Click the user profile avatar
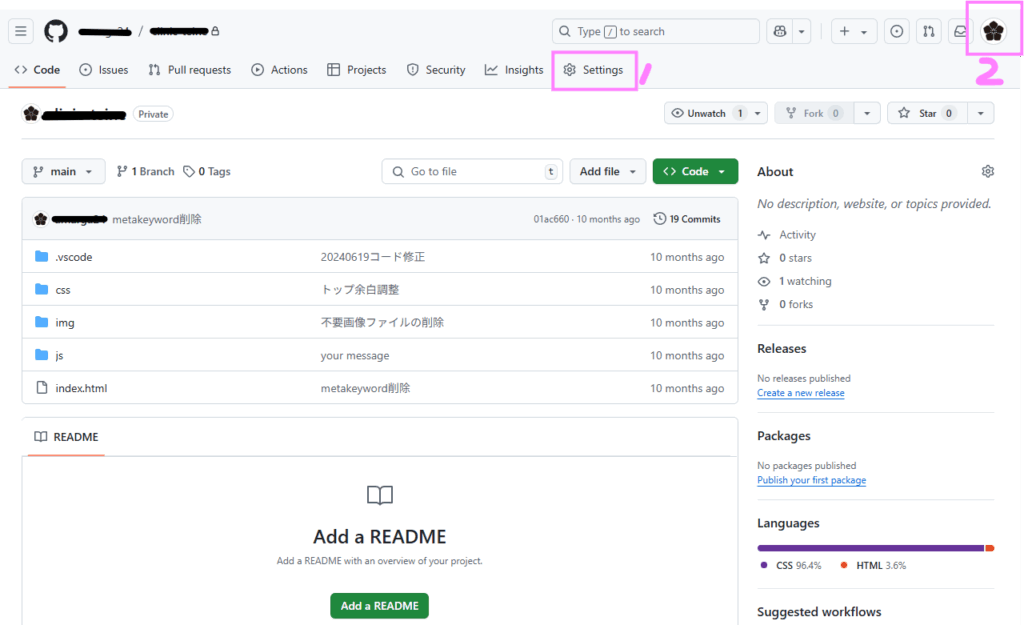The image size is (1024, 625). click(x=993, y=32)
